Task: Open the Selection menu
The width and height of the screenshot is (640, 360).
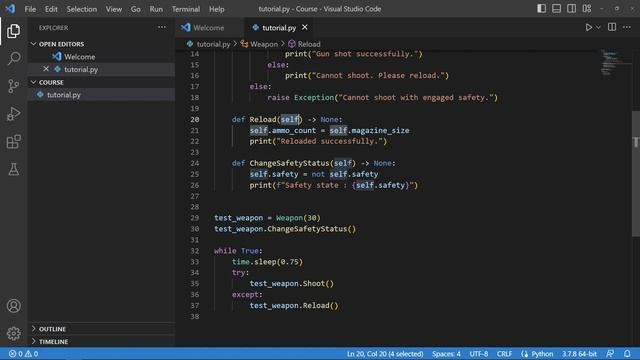Action: coord(82,9)
